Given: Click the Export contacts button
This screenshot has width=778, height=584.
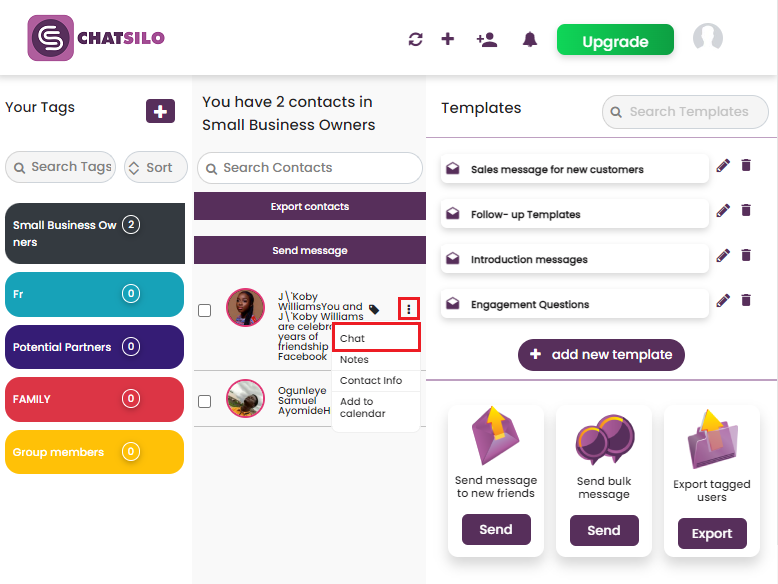Looking at the screenshot, I should [310, 206].
